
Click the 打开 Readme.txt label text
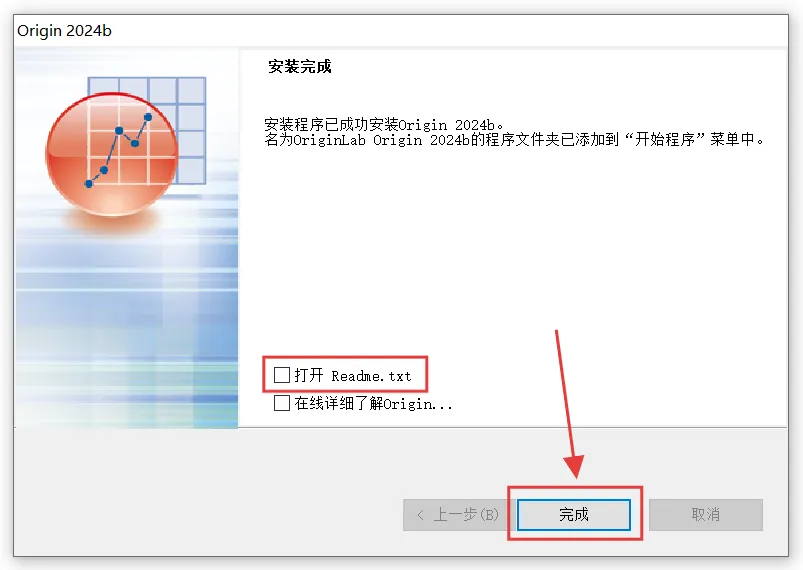[x=353, y=375]
